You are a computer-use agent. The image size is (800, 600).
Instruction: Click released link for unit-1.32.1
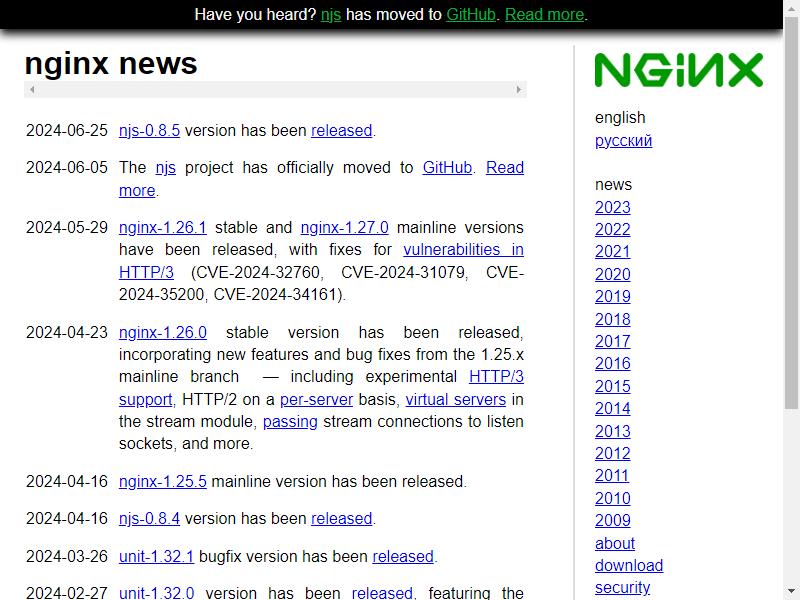pos(403,556)
